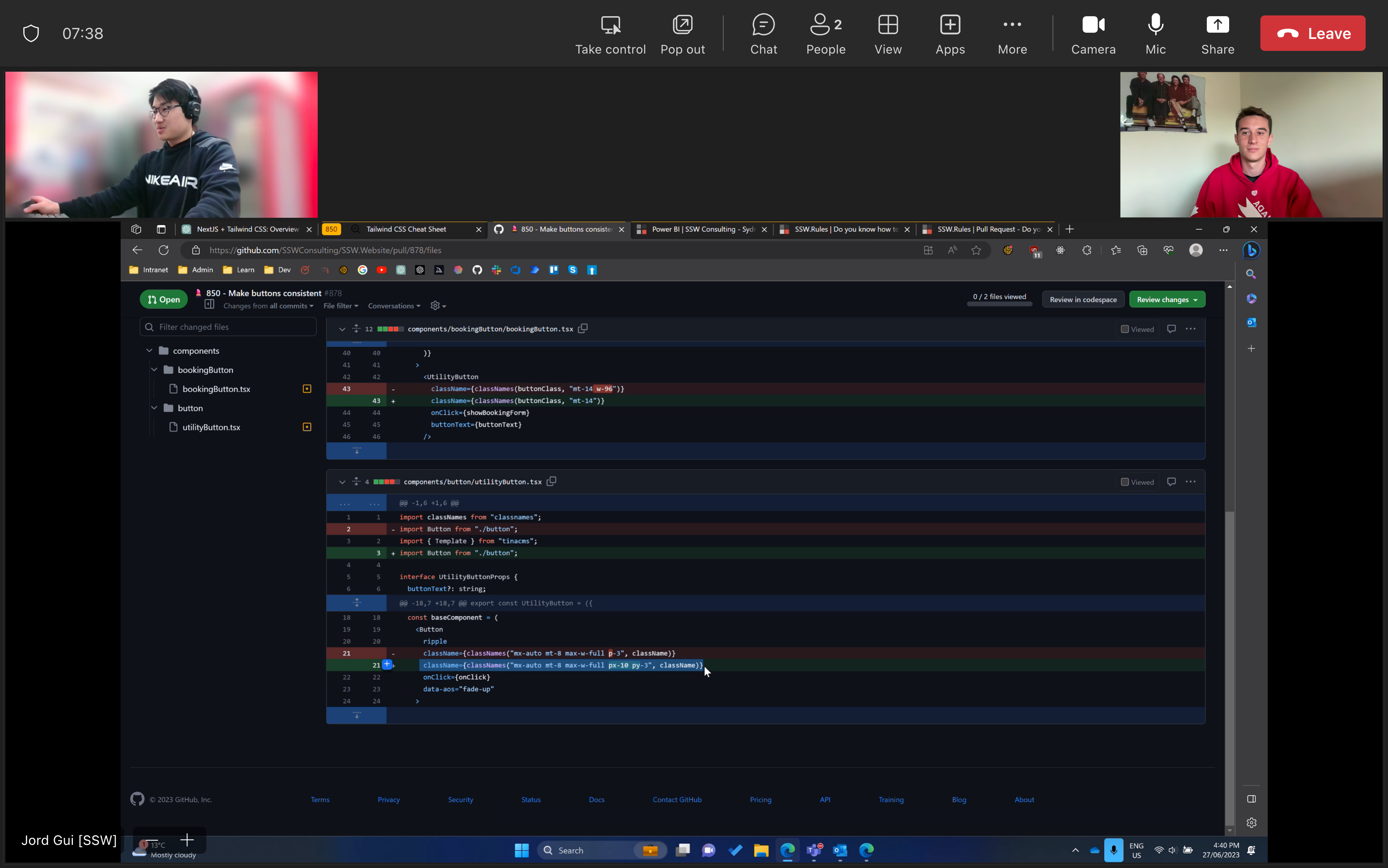The width and height of the screenshot is (1388, 868).
Task: Leave the Teams meeting
Action: point(1312,33)
